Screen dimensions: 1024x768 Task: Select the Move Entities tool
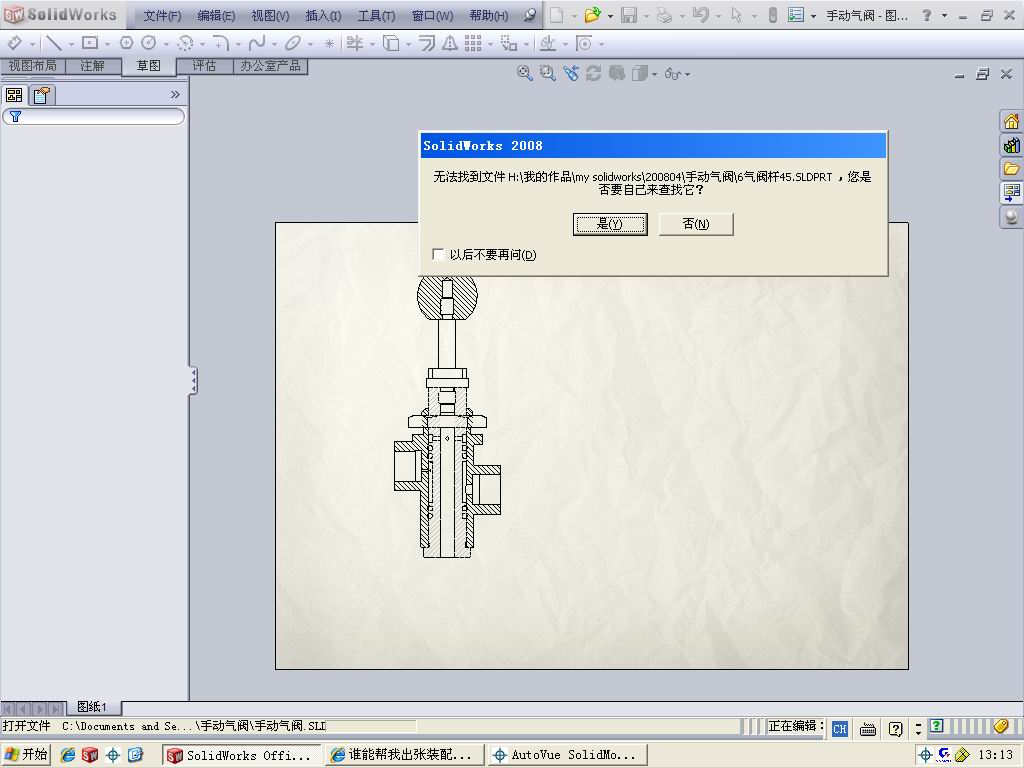point(509,43)
